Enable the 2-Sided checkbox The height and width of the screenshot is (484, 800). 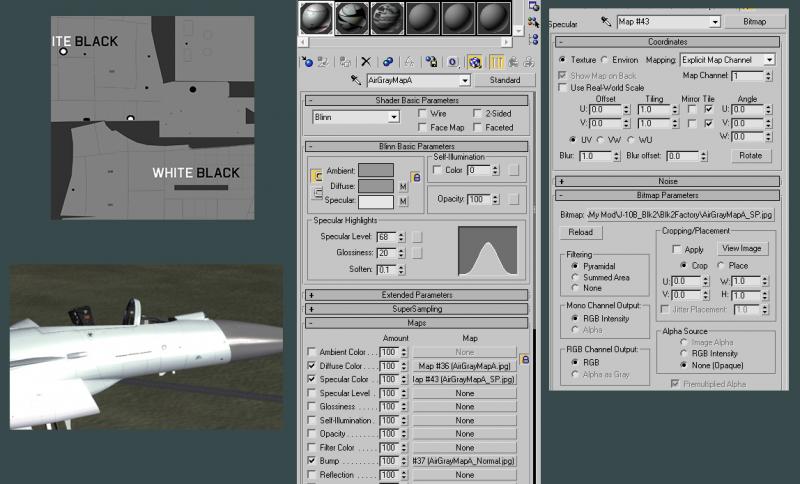click(478, 113)
